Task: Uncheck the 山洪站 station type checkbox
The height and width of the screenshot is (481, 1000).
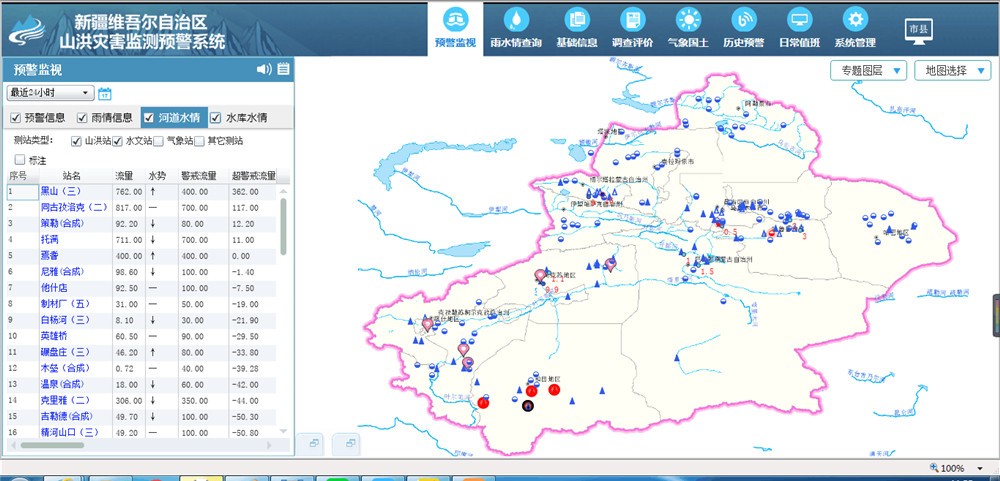Action: pyautogui.click(x=76, y=141)
